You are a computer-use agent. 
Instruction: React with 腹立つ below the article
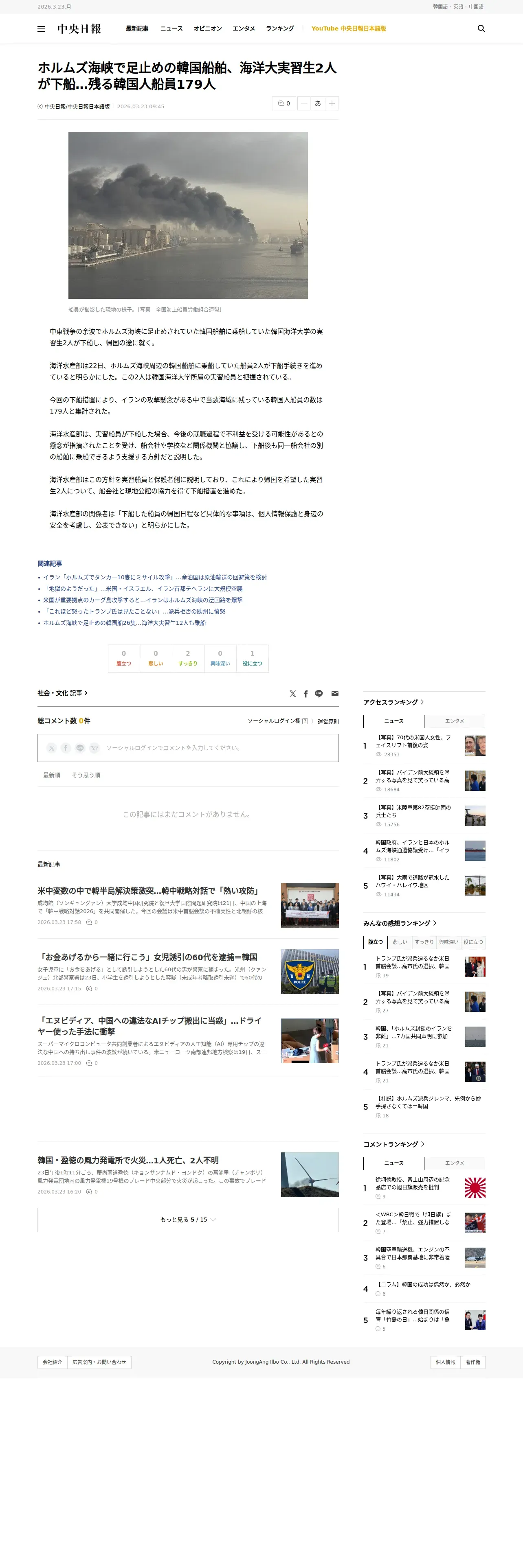(123, 659)
